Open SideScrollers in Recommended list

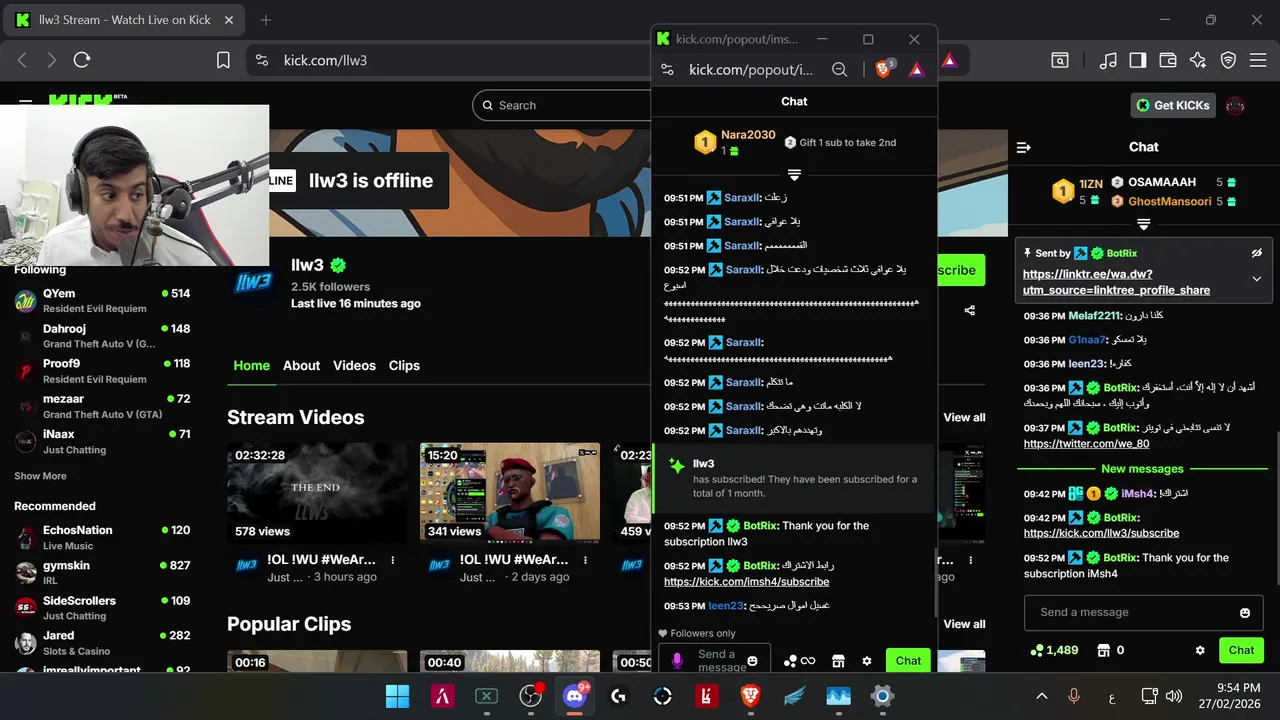102,608
